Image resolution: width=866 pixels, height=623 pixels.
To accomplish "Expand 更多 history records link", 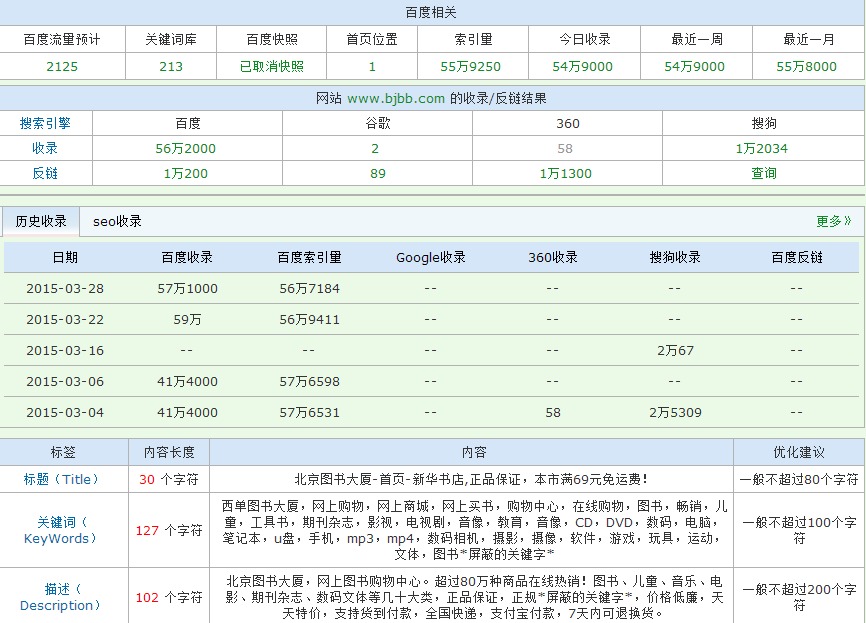I will [833, 221].
